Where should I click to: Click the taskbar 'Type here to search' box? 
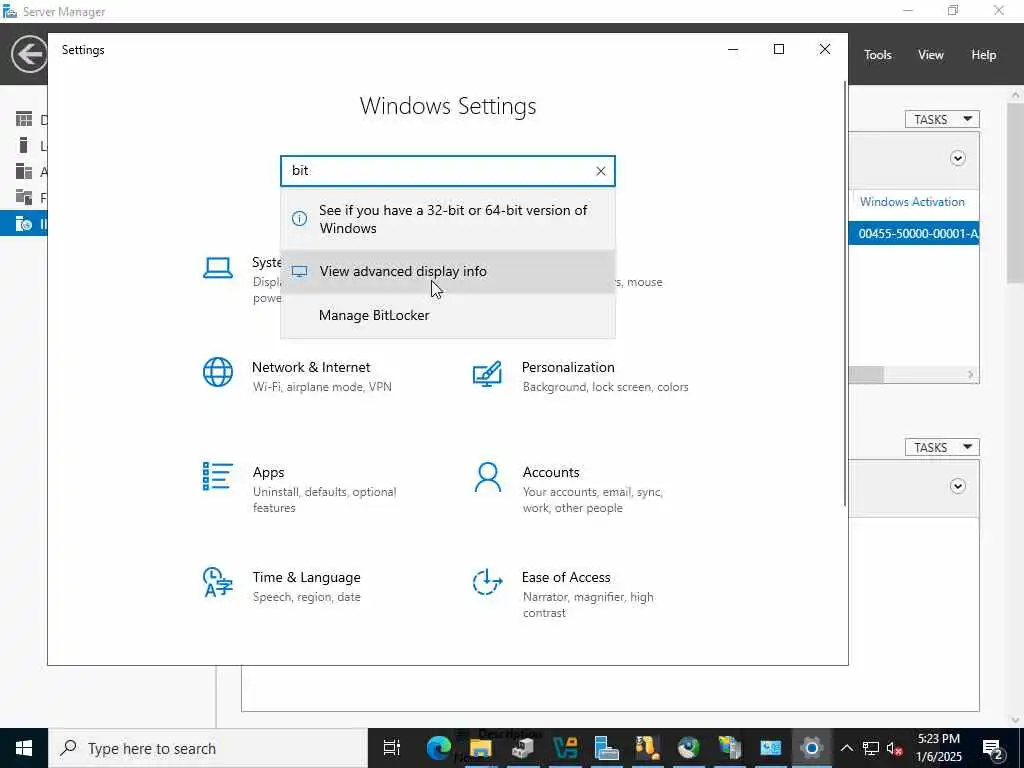point(208,748)
